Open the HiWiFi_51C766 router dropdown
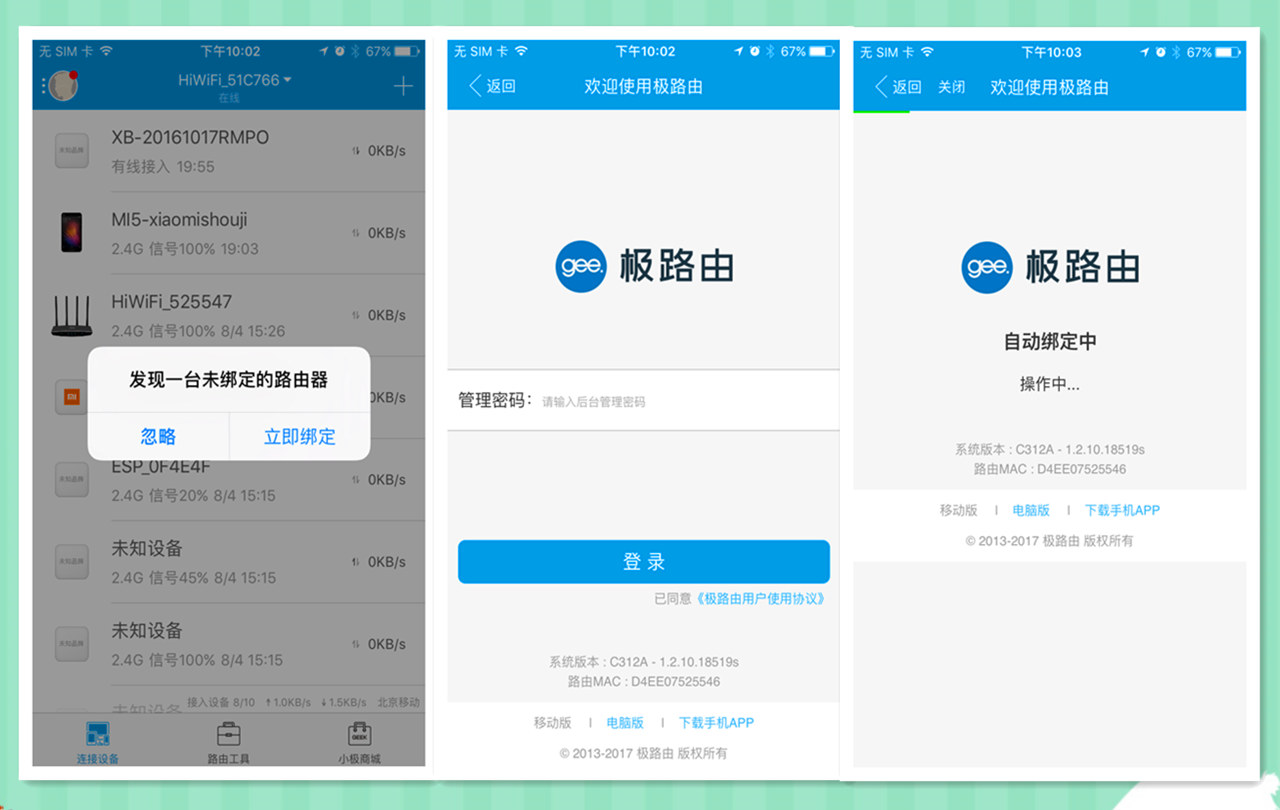The width and height of the screenshot is (1280, 810). 235,80
